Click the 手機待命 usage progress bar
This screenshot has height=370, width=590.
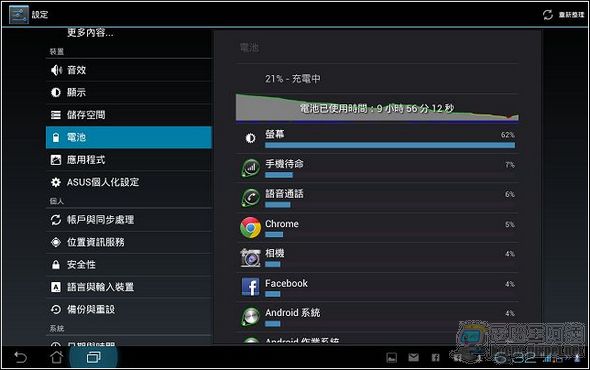tap(279, 175)
